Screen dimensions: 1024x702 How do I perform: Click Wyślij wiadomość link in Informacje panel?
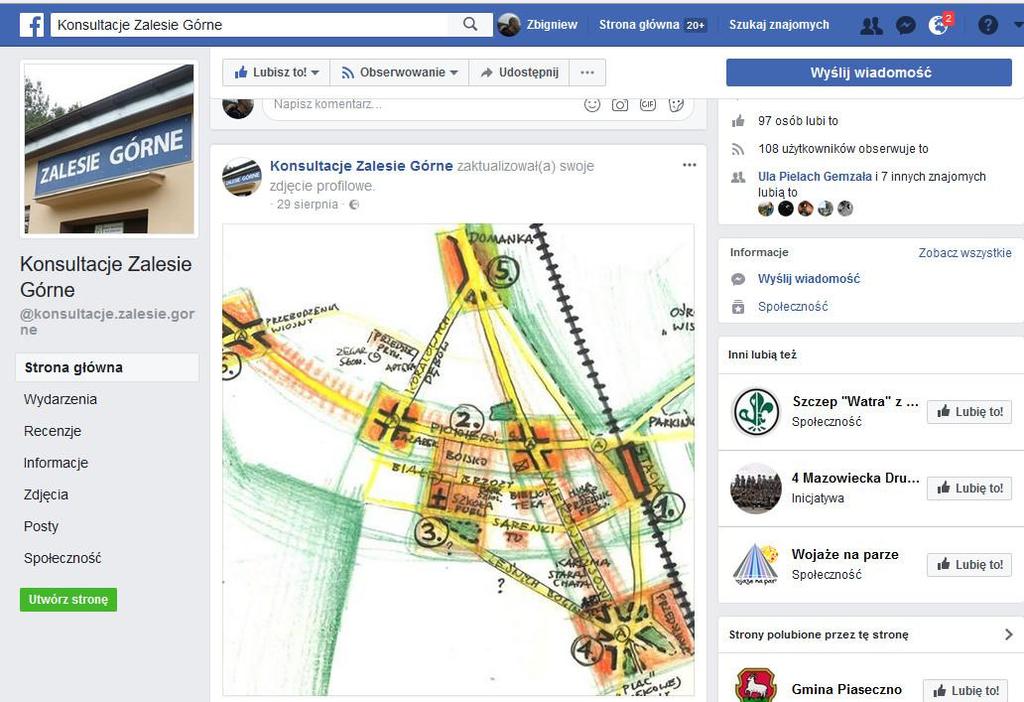tap(808, 279)
